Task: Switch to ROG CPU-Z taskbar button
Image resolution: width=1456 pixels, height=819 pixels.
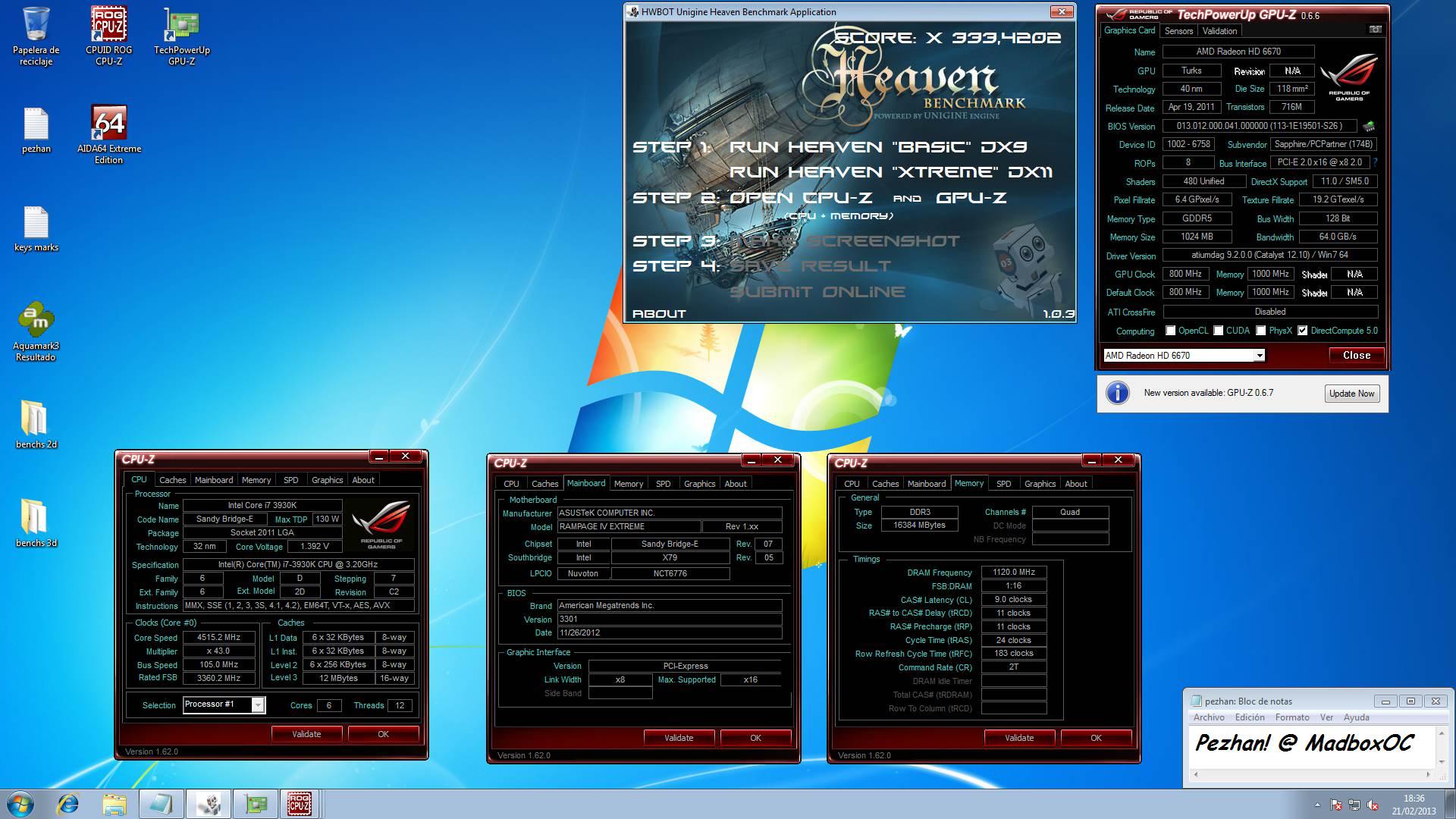Action: pyautogui.click(x=300, y=804)
